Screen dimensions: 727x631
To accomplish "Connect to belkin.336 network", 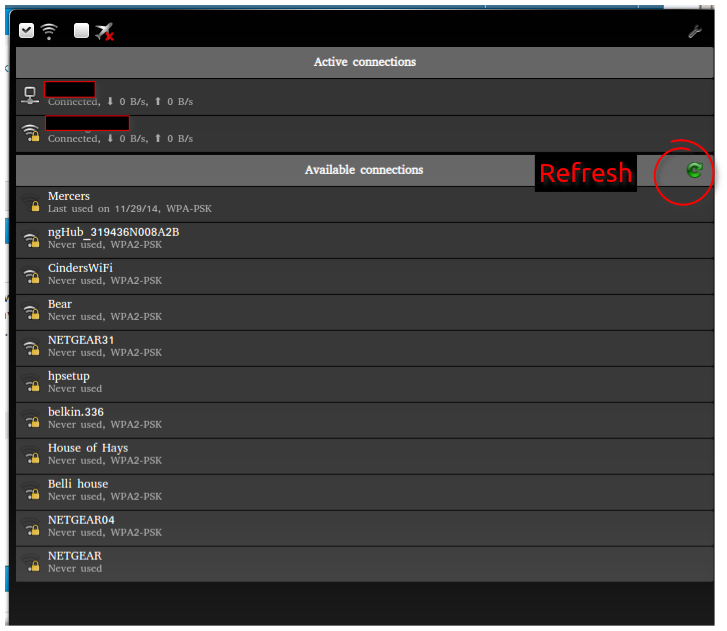I will coord(364,421).
